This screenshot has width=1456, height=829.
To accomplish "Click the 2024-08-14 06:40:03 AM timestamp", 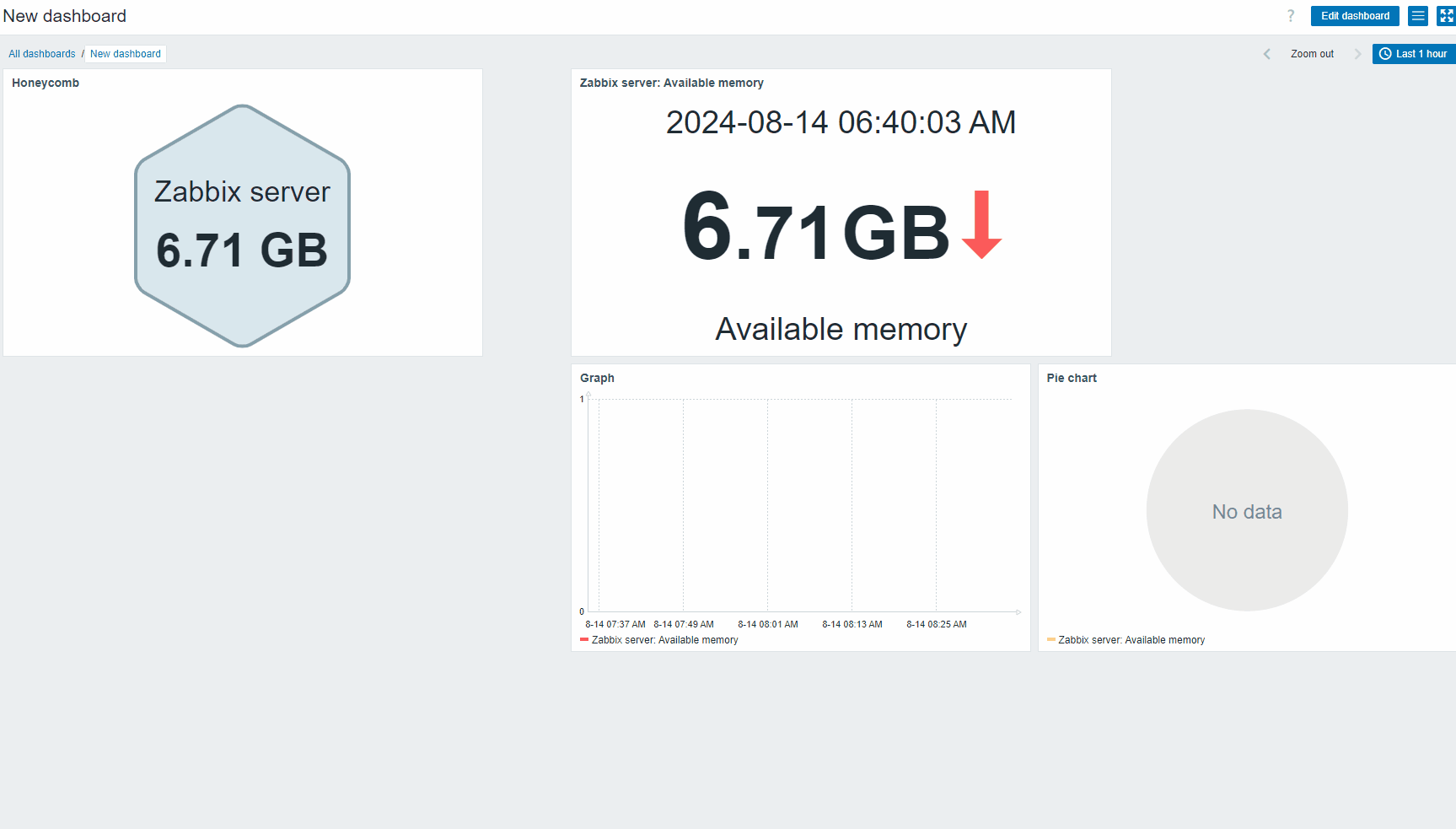I will click(841, 122).
